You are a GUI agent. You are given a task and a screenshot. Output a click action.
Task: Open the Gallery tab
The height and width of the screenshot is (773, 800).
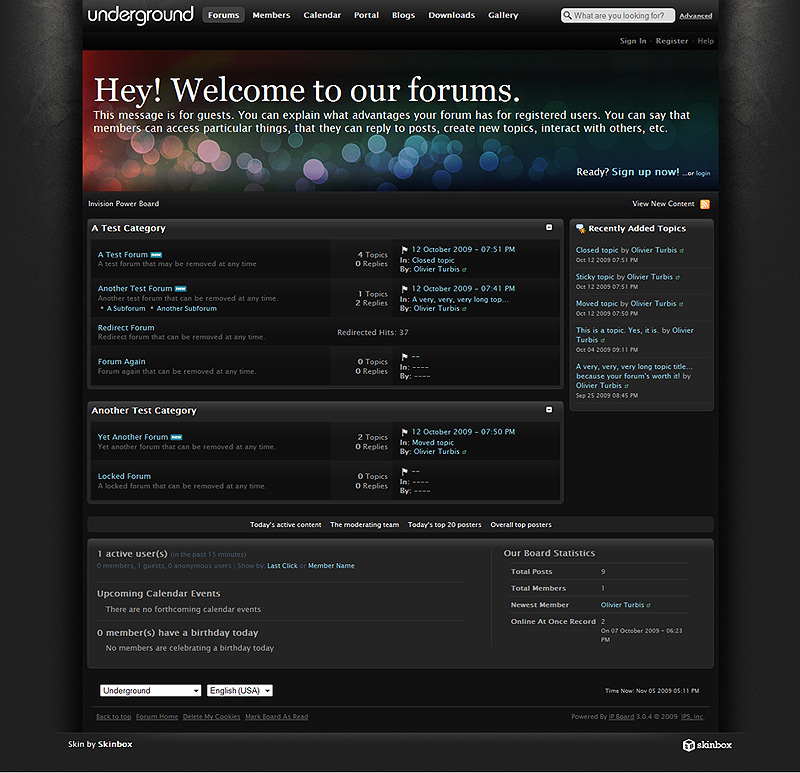click(x=503, y=15)
